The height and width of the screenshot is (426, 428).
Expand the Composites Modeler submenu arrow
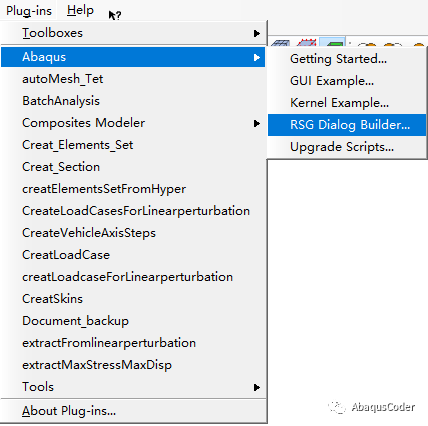tap(256, 123)
